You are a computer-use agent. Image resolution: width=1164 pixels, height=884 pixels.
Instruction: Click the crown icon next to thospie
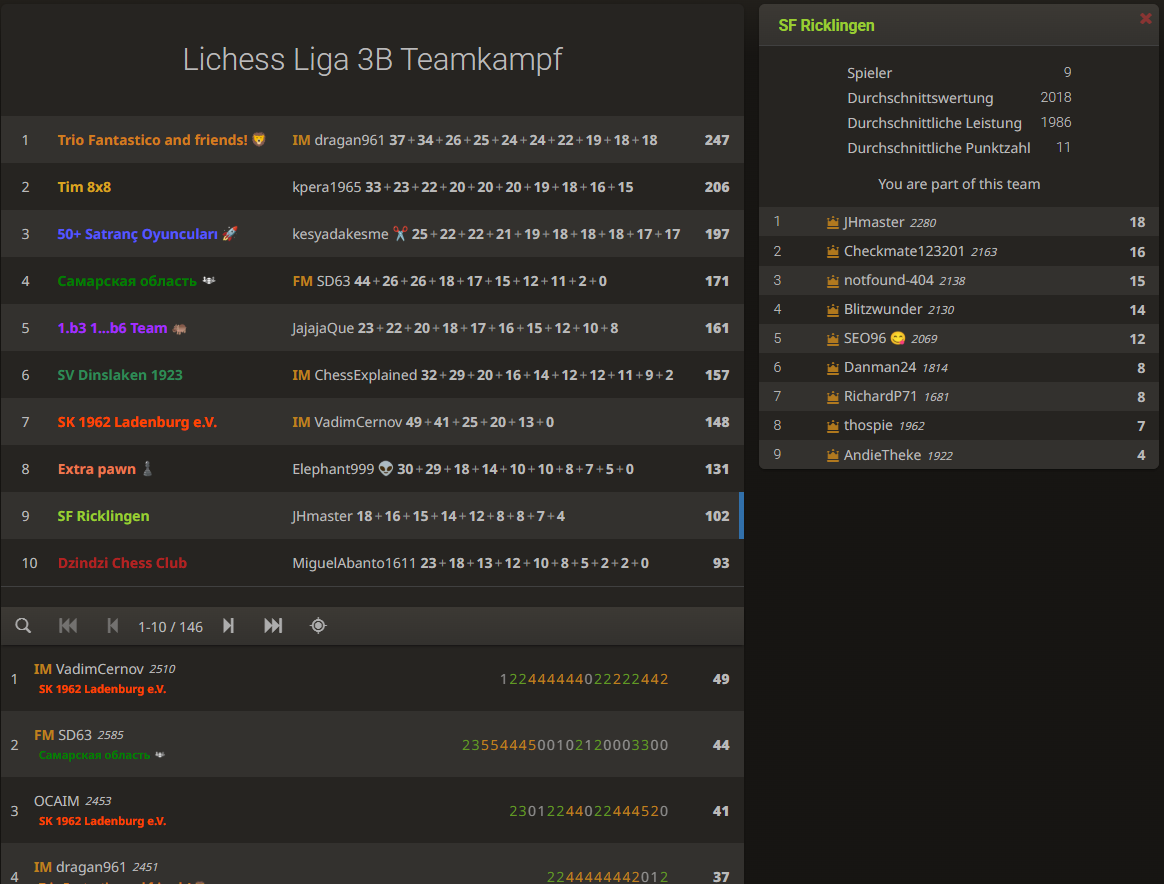833,425
